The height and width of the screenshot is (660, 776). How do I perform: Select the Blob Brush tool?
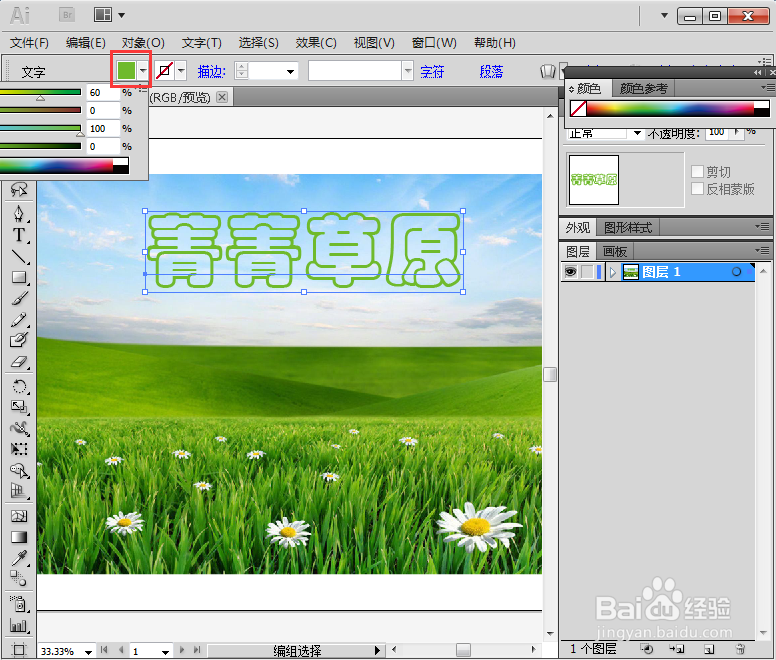[19, 340]
